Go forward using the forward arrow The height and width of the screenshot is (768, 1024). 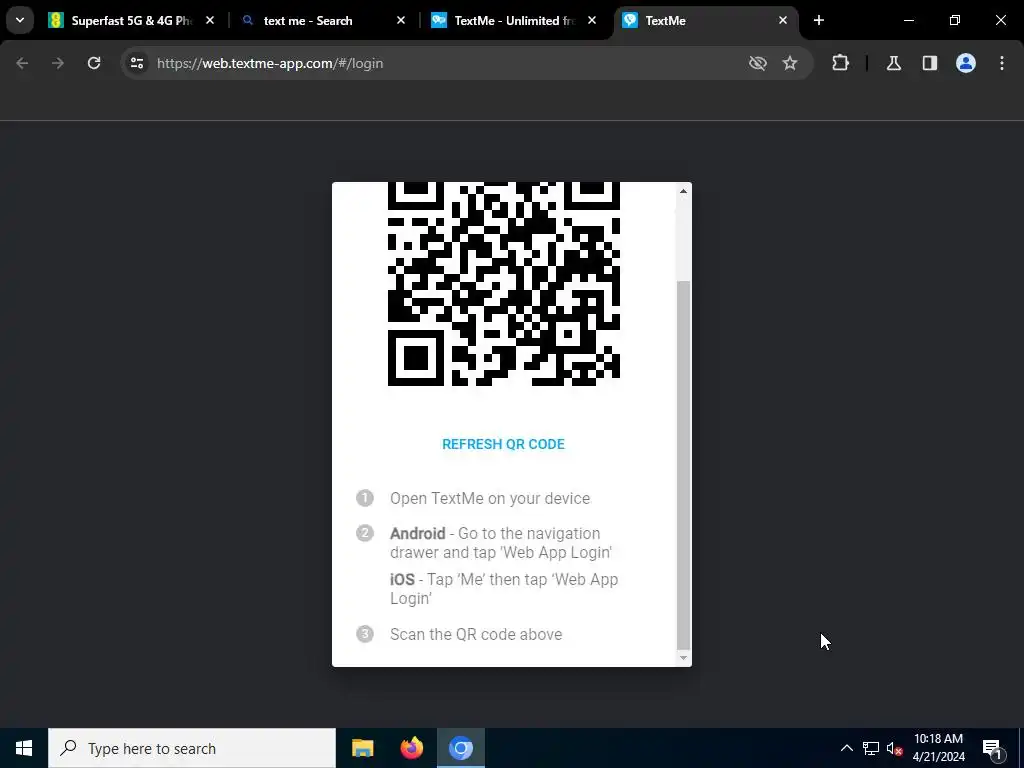(58, 63)
